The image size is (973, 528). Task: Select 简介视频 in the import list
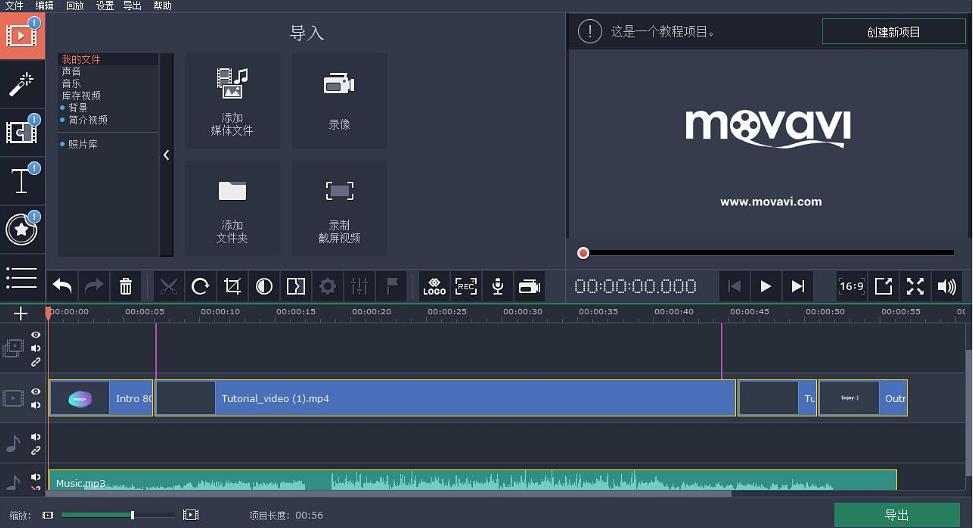point(87,120)
